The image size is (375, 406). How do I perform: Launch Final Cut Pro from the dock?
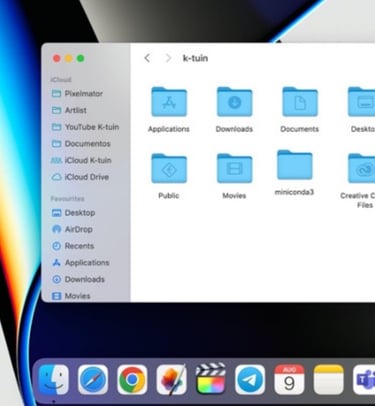211,379
